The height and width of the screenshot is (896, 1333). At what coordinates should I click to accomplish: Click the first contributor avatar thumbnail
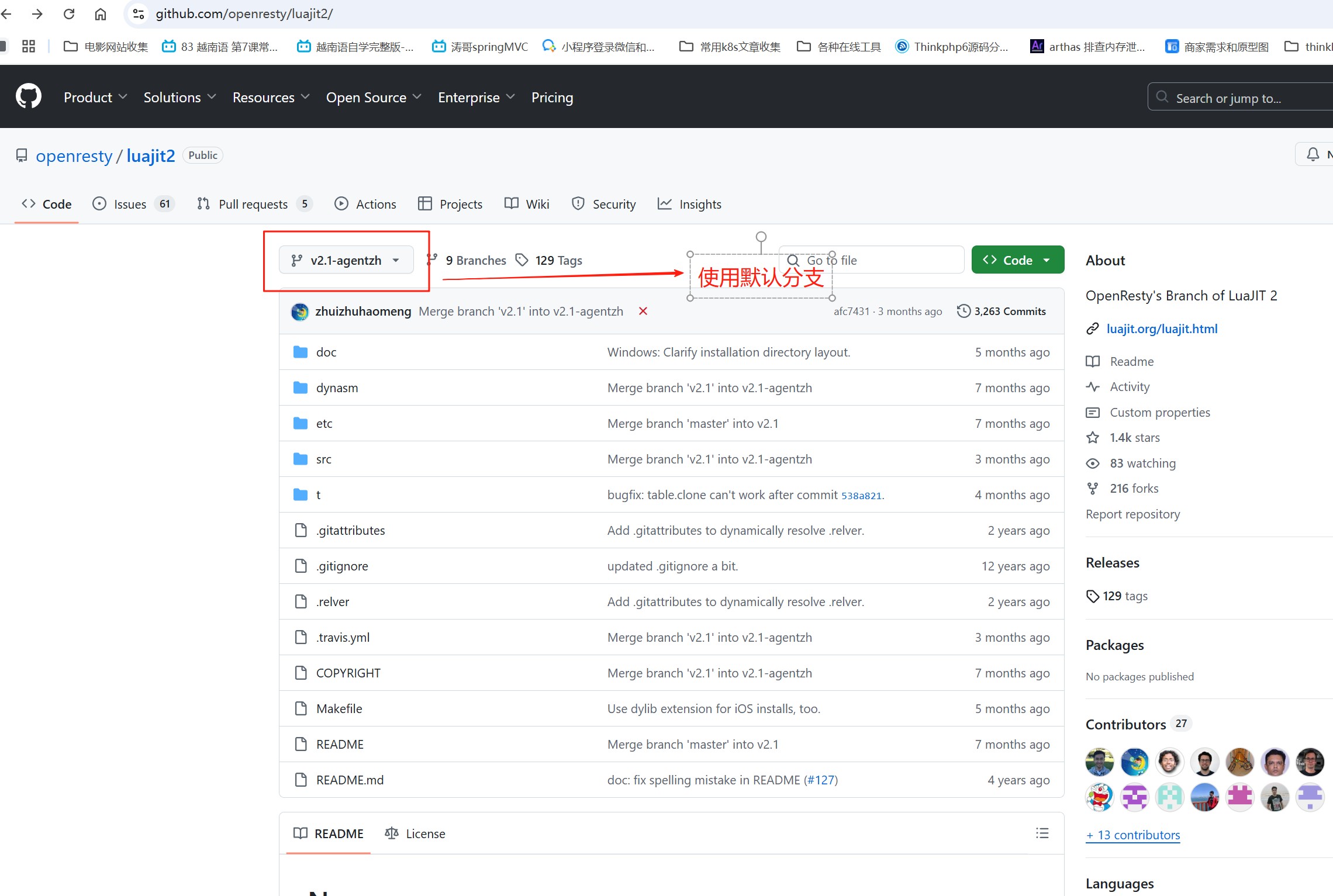click(1099, 762)
